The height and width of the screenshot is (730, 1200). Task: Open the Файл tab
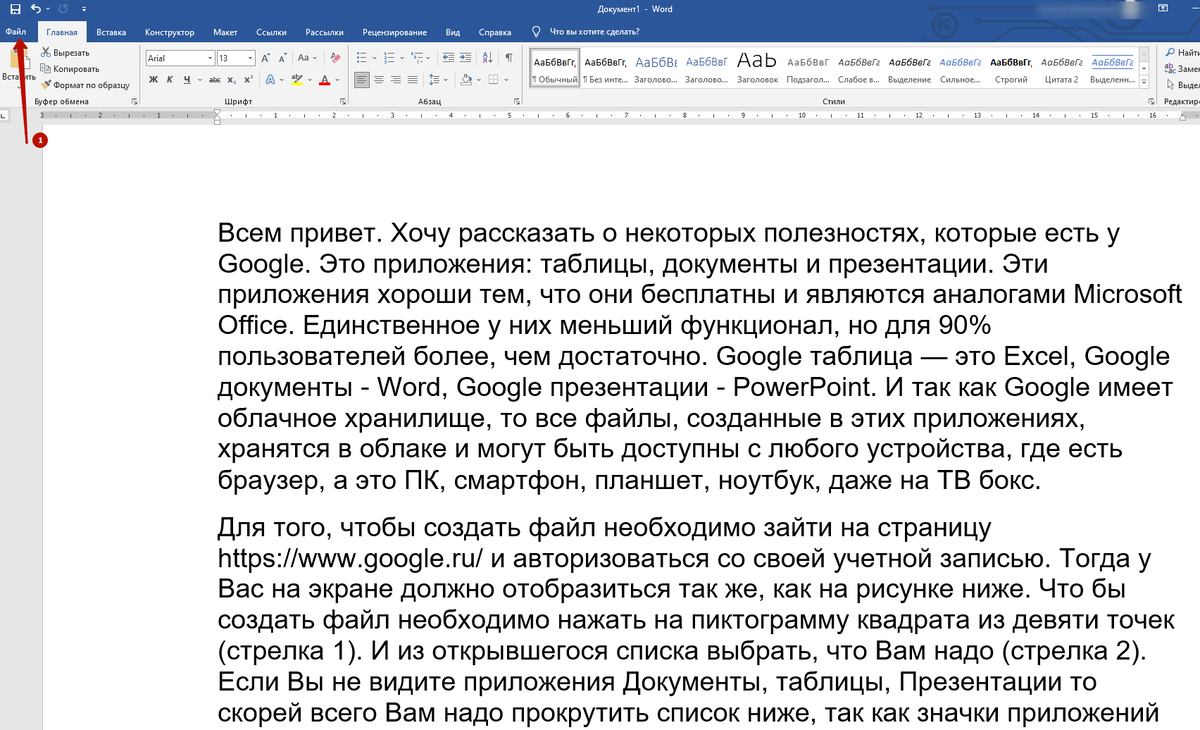tap(15, 32)
